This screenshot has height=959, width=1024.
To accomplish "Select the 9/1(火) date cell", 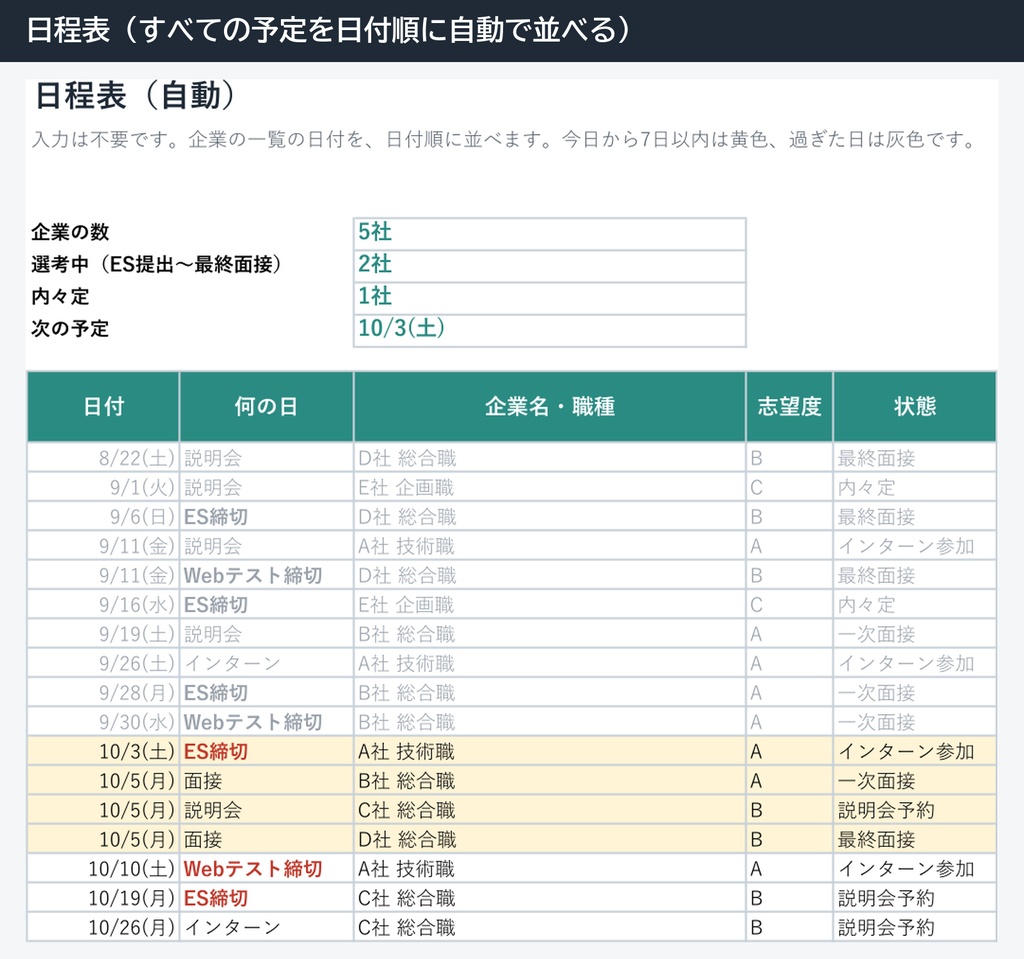I will pyautogui.click(x=103, y=487).
